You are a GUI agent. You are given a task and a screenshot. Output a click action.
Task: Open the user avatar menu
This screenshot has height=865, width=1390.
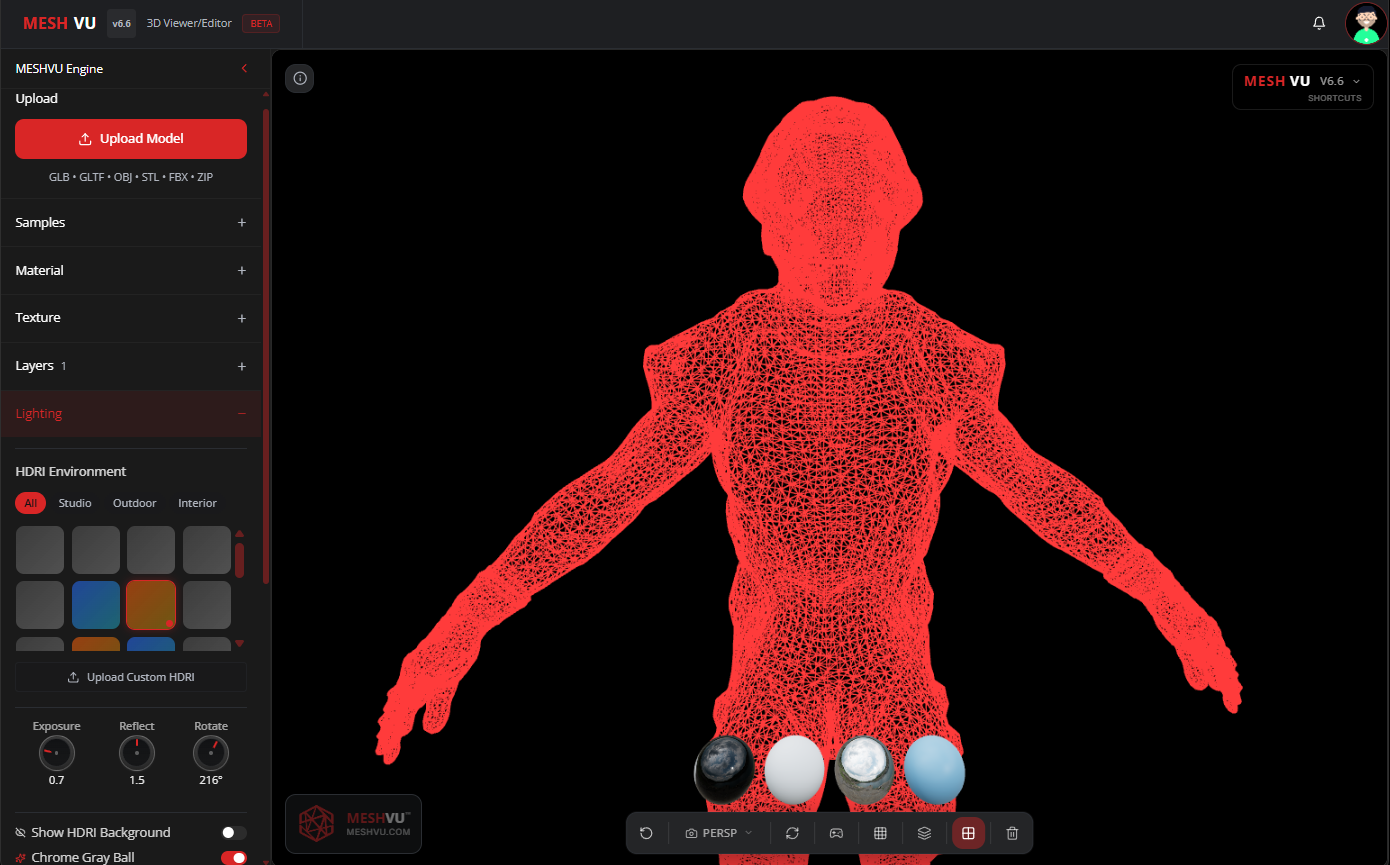click(x=1366, y=23)
